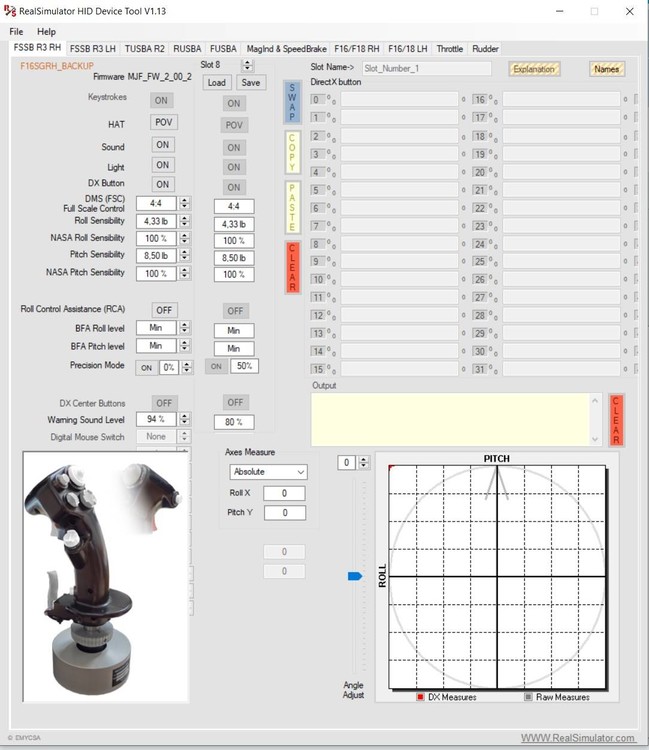Open the Rudder tab
The image size is (649, 750).
tap(485, 49)
